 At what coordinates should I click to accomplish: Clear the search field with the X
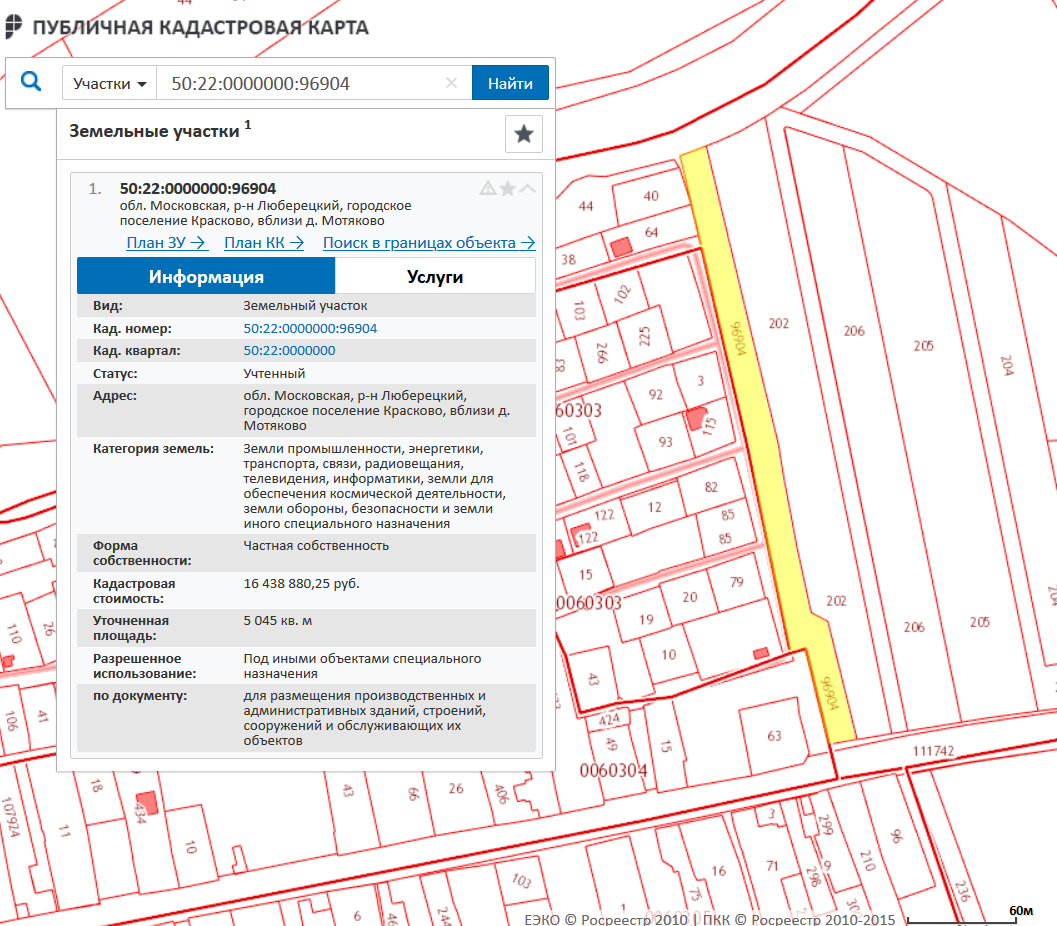point(451,84)
